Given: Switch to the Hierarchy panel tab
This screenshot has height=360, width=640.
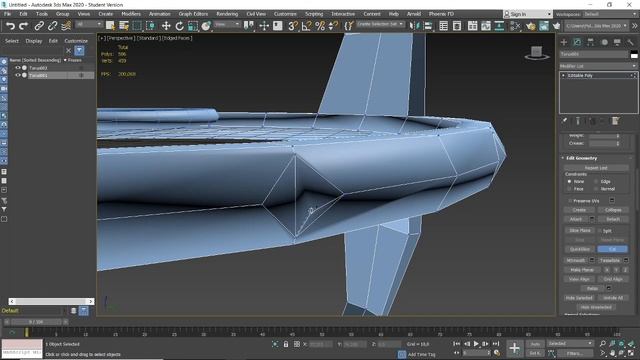Looking at the screenshot, I should (x=591, y=42).
